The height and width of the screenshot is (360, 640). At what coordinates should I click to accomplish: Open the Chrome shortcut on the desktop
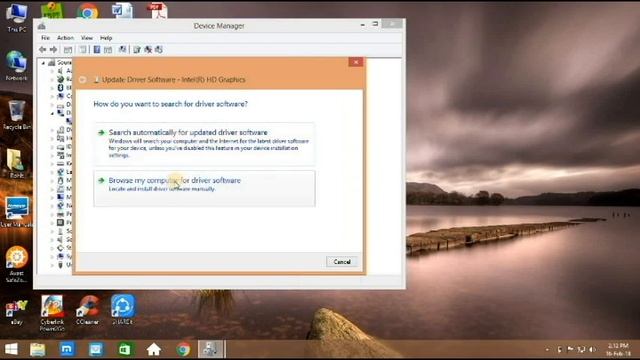(88, 12)
